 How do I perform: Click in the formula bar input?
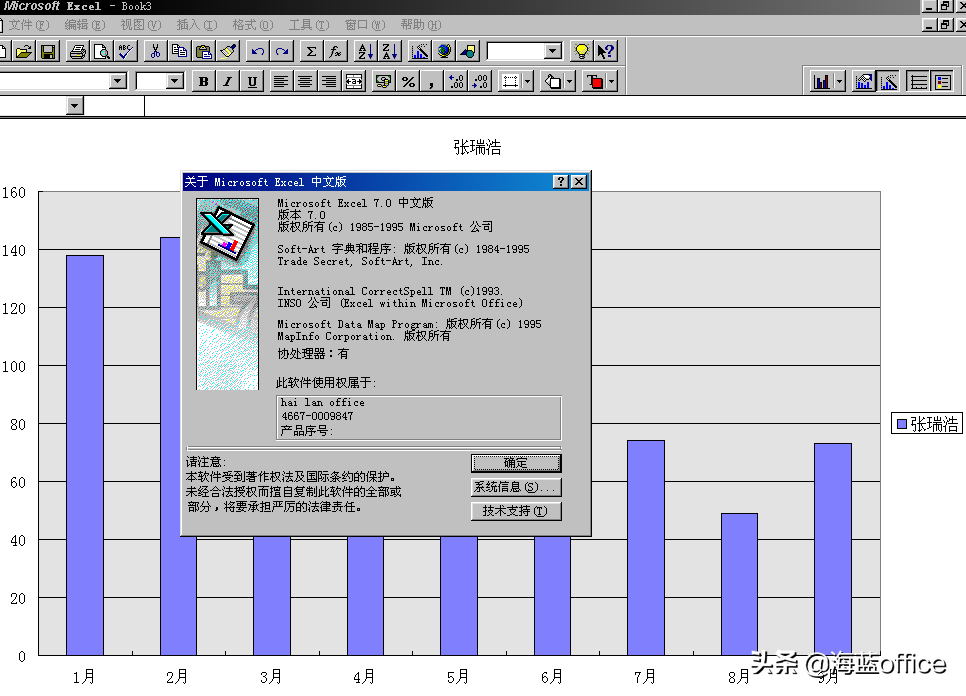pyautogui.click(x=554, y=106)
